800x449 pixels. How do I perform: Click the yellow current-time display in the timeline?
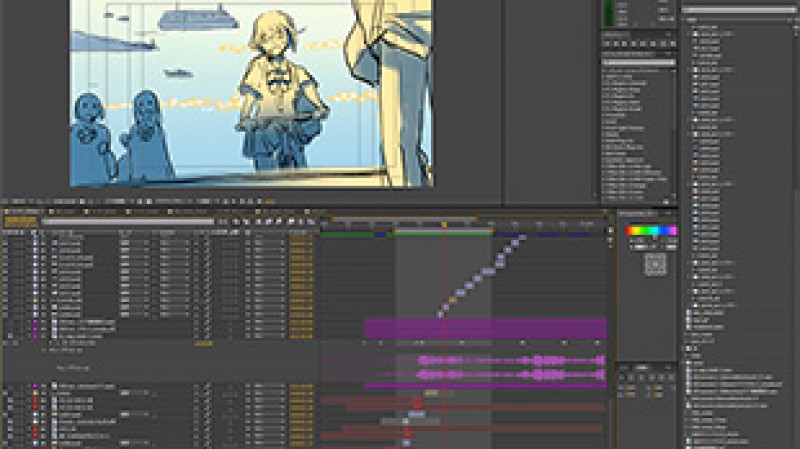point(21,221)
